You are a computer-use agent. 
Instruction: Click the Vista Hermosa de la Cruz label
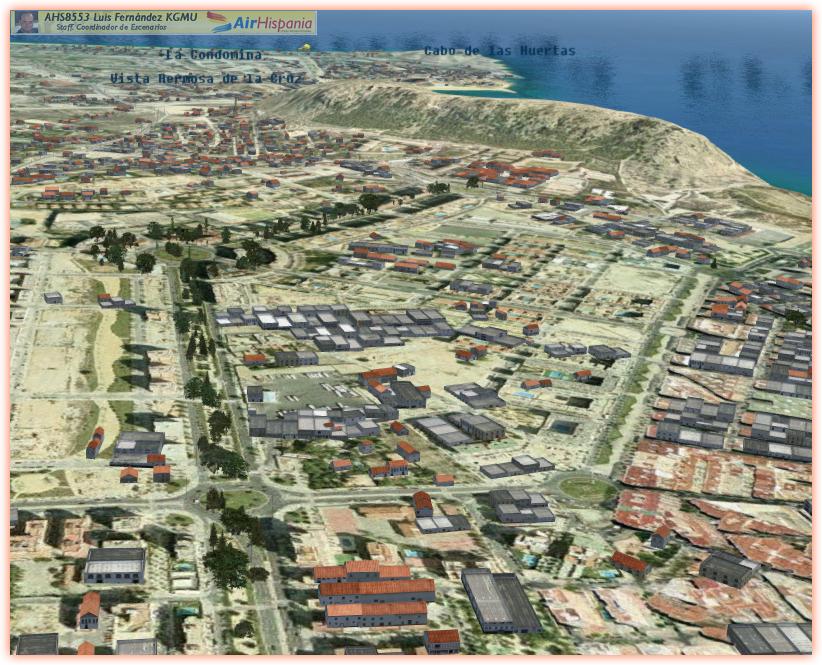205,77
